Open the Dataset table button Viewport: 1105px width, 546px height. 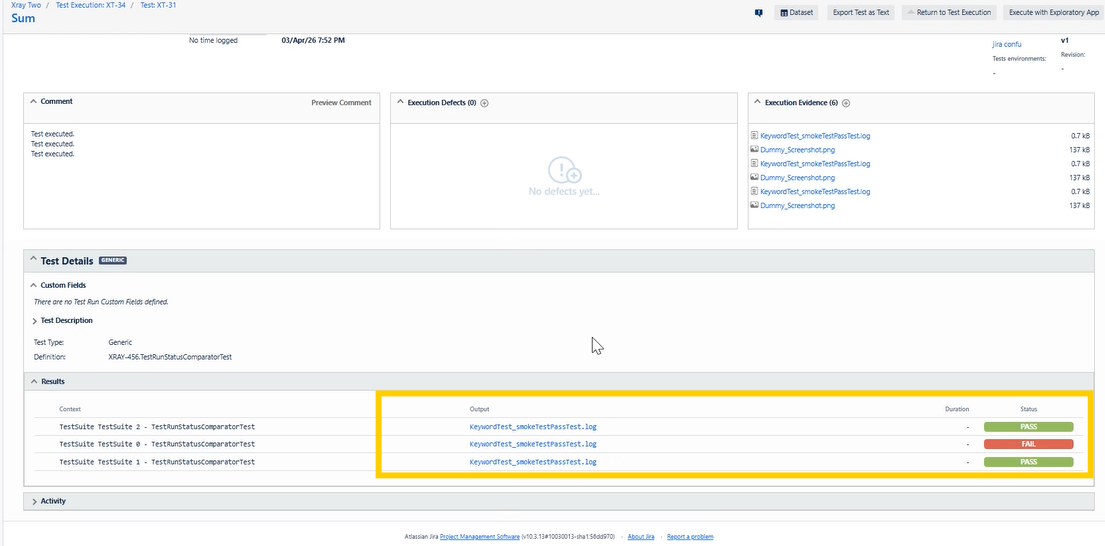pyautogui.click(x=796, y=13)
